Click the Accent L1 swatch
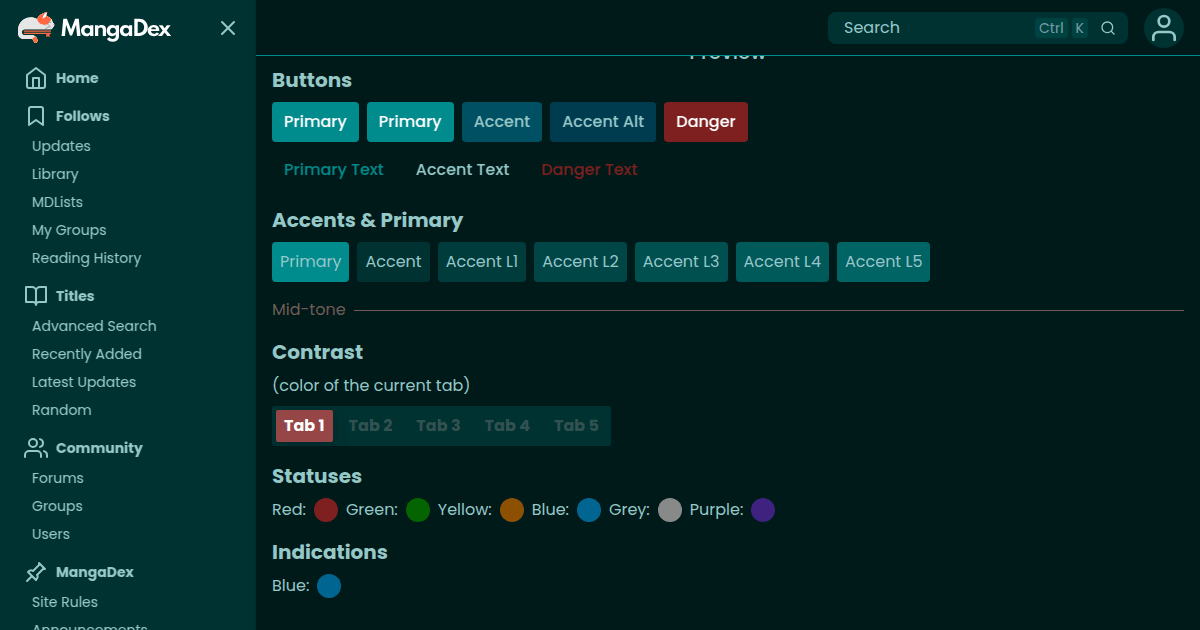This screenshot has height=630, width=1200. [x=482, y=262]
